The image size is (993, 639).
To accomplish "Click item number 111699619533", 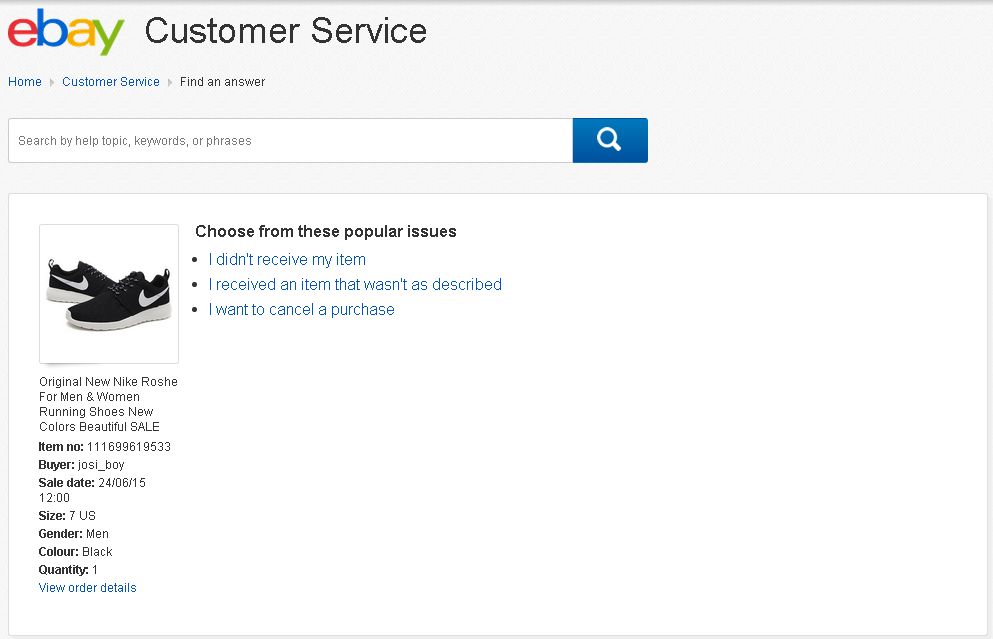I will click(x=129, y=447).
